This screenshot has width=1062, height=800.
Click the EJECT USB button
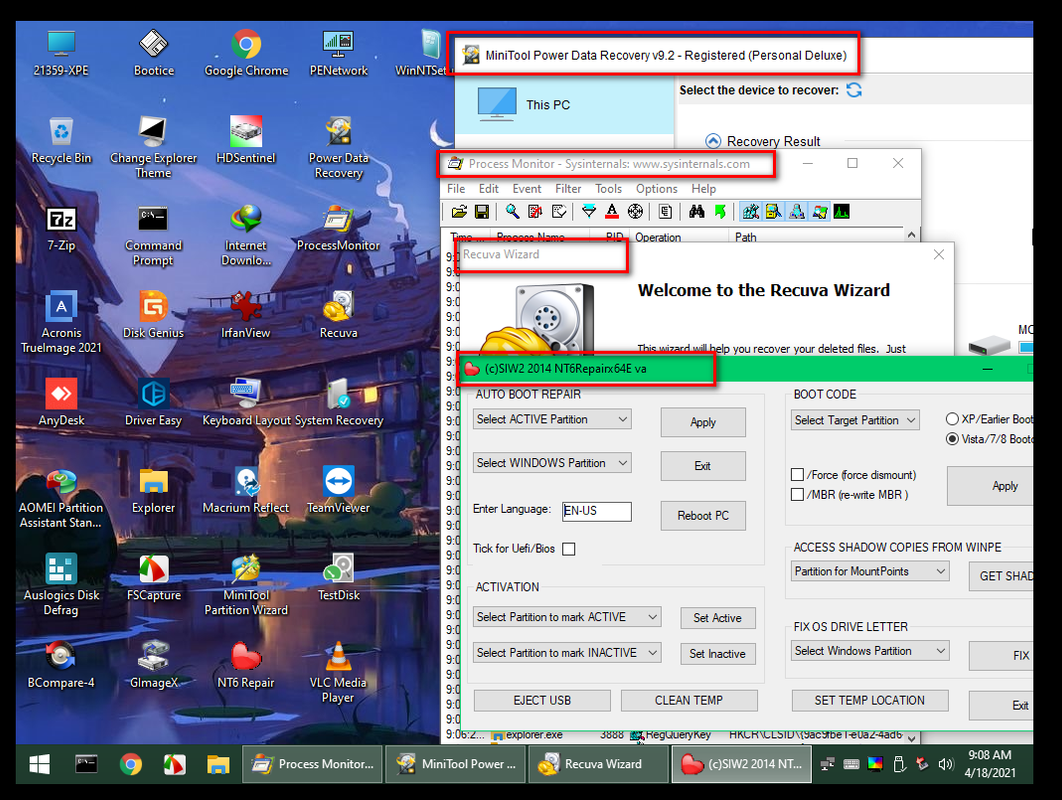(542, 700)
